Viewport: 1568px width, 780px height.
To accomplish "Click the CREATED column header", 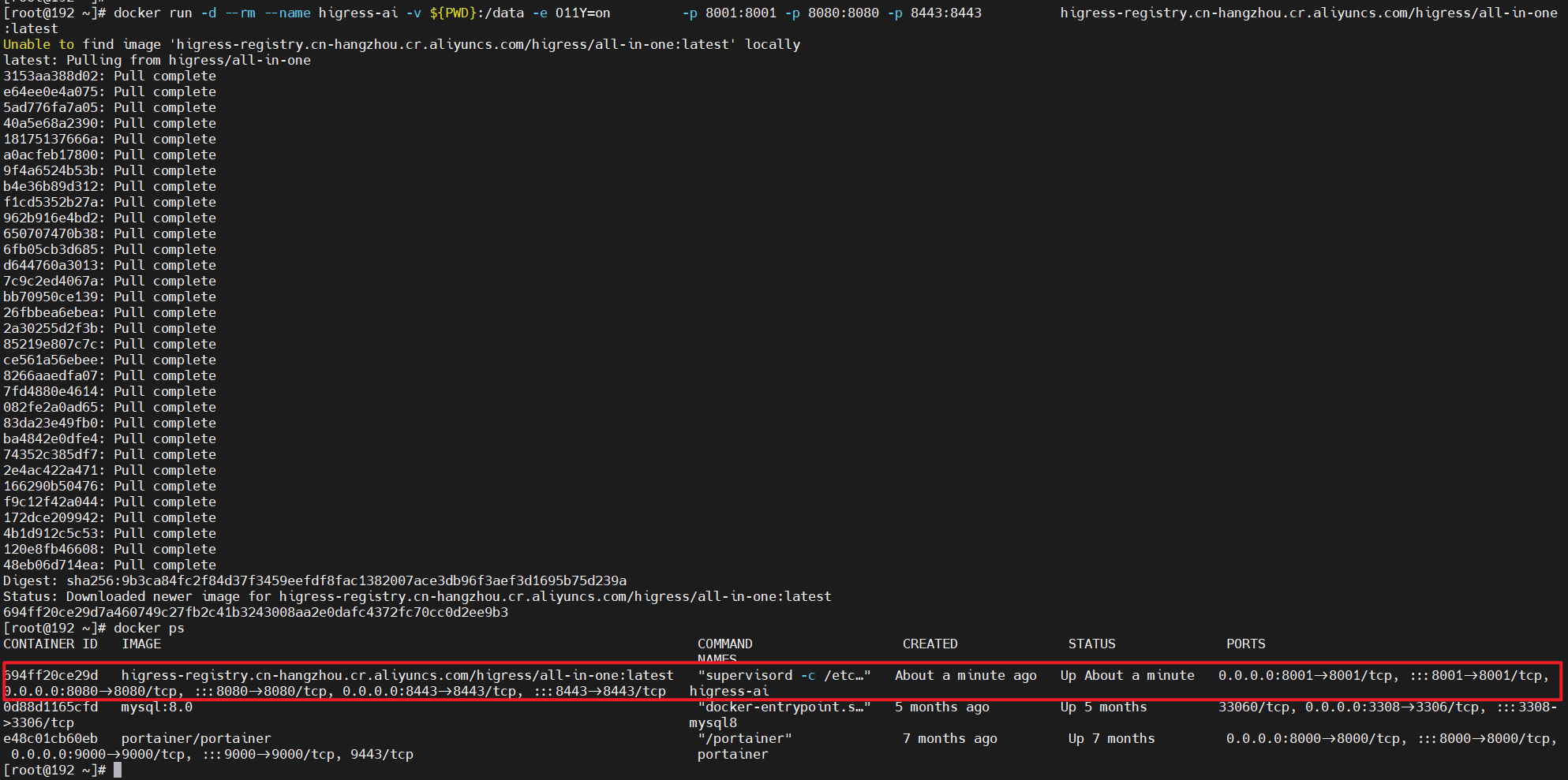I will [x=930, y=644].
